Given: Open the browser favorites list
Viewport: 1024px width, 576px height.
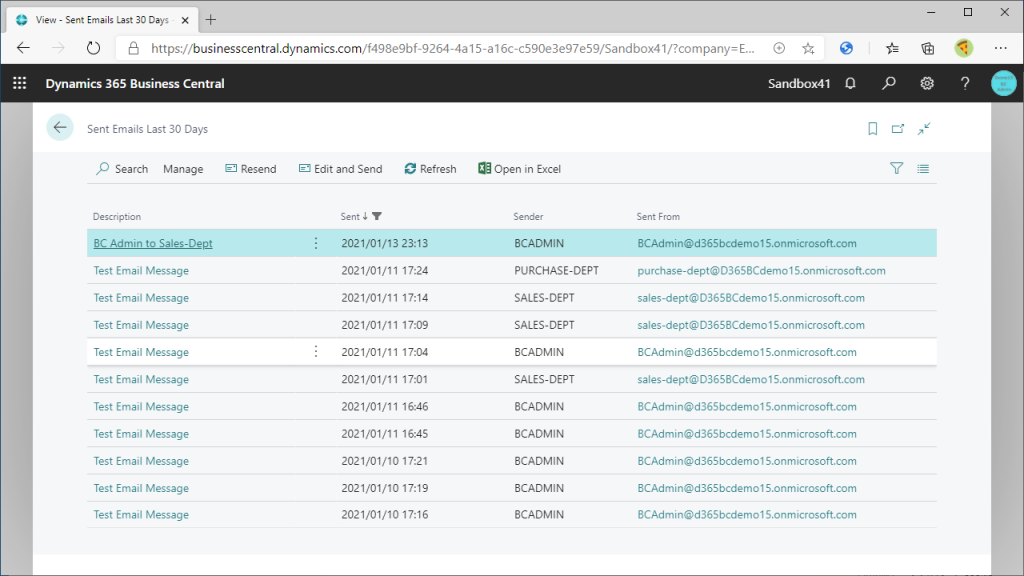Looking at the screenshot, I should (892, 48).
